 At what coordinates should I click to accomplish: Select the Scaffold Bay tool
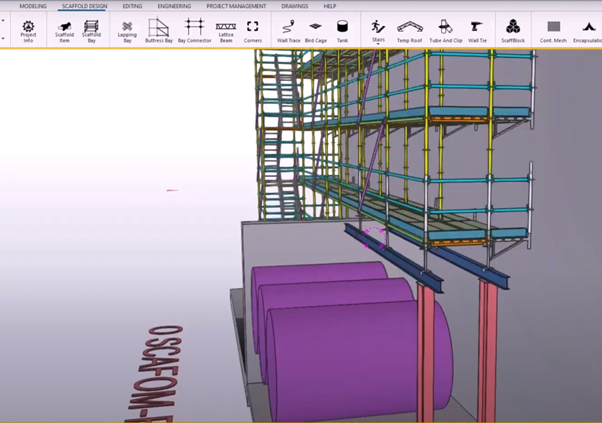[91, 31]
